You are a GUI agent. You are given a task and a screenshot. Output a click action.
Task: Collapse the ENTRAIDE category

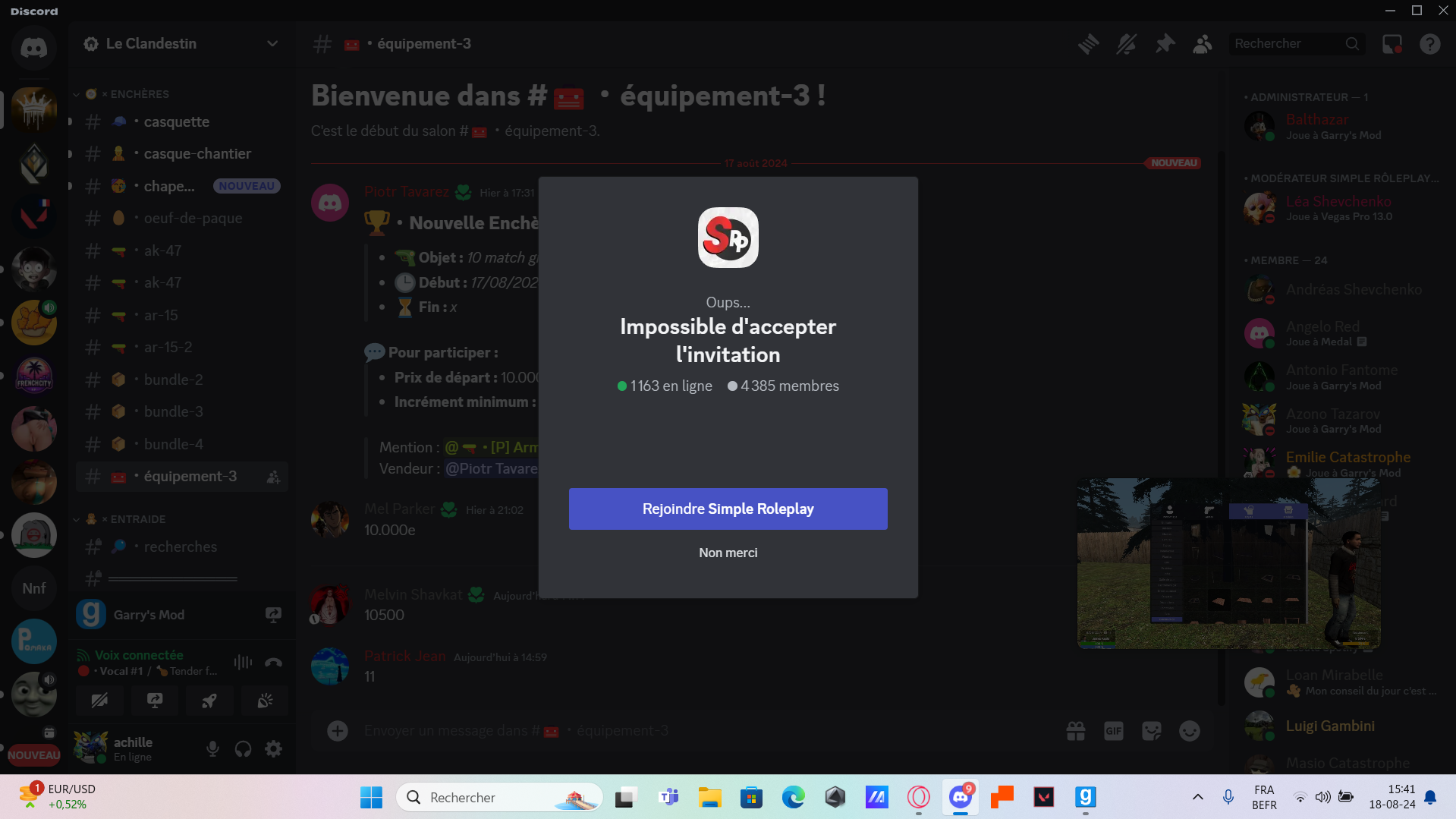click(120, 519)
